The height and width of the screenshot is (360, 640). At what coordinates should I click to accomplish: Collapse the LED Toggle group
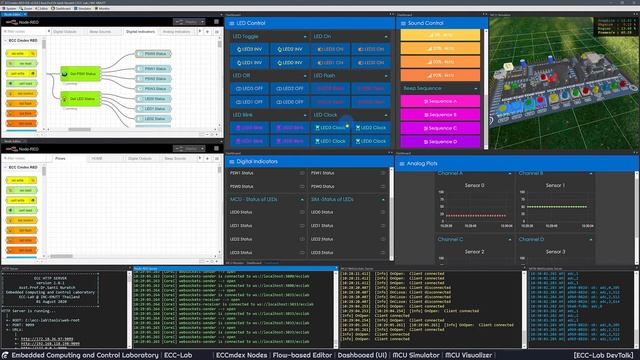(305, 37)
